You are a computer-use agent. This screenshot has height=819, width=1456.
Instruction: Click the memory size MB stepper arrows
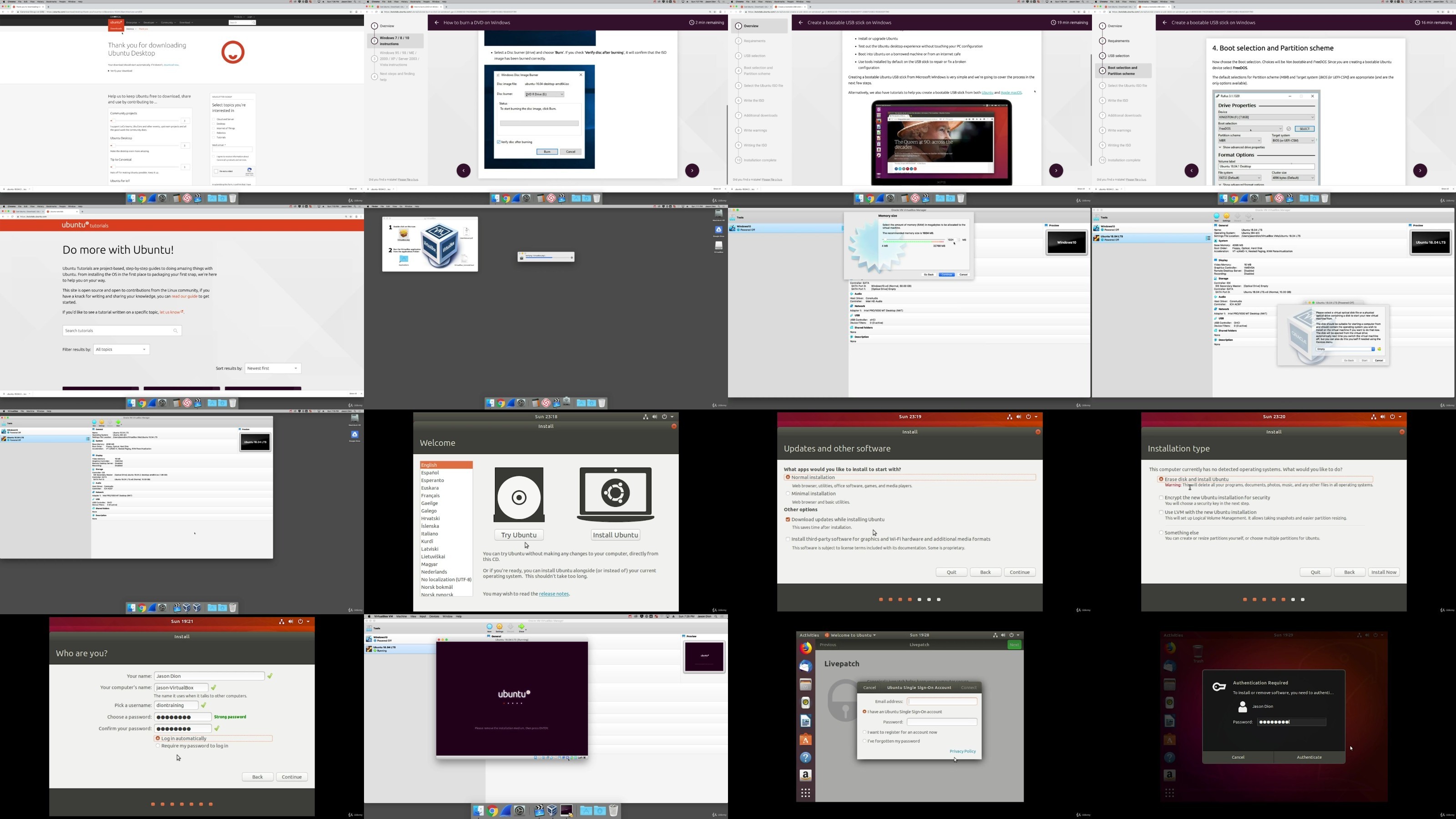pyautogui.click(x=959, y=240)
